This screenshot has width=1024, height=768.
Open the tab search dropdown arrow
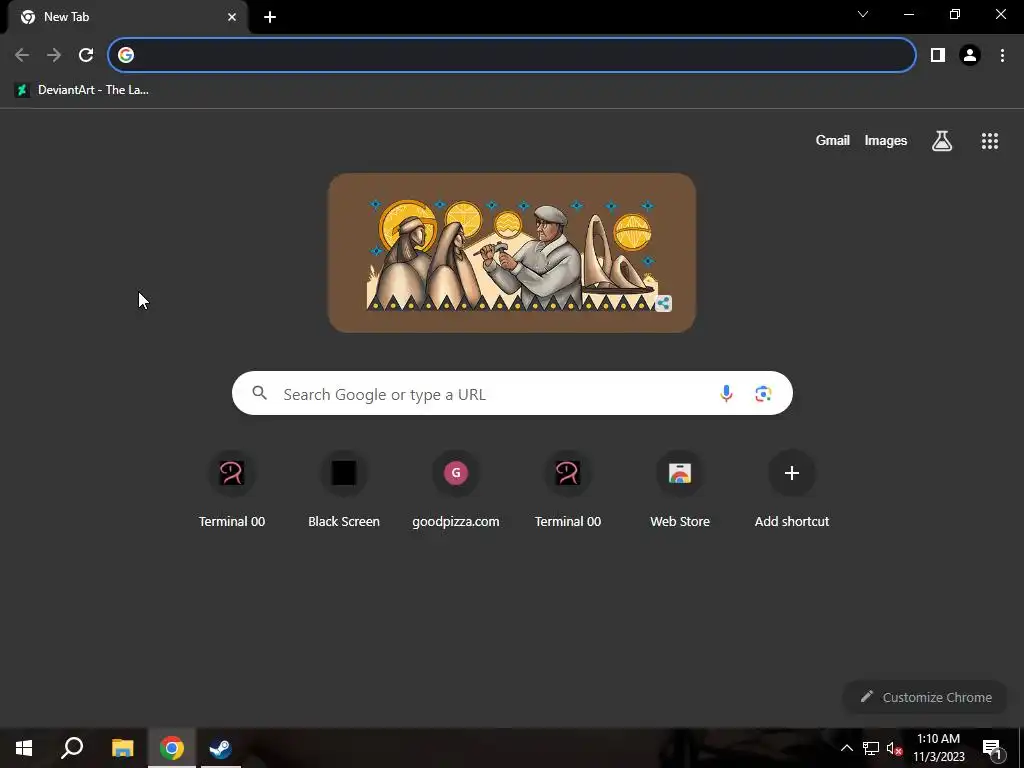pyautogui.click(x=863, y=14)
